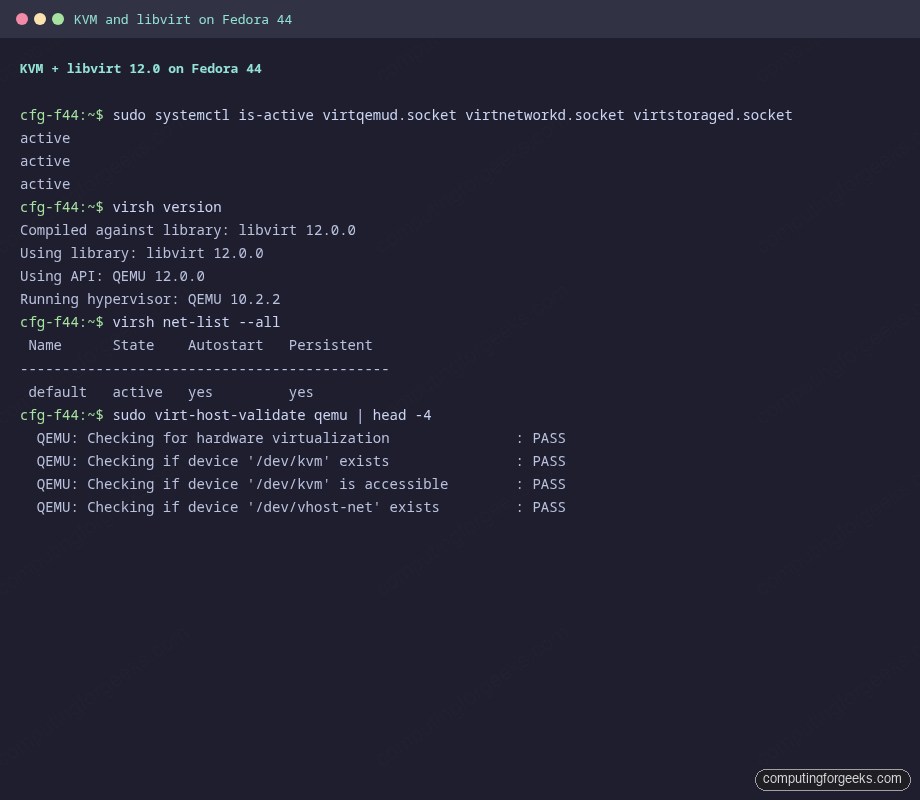
Task: Click PASS result for vhost-net check
Action: tap(549, 507)
